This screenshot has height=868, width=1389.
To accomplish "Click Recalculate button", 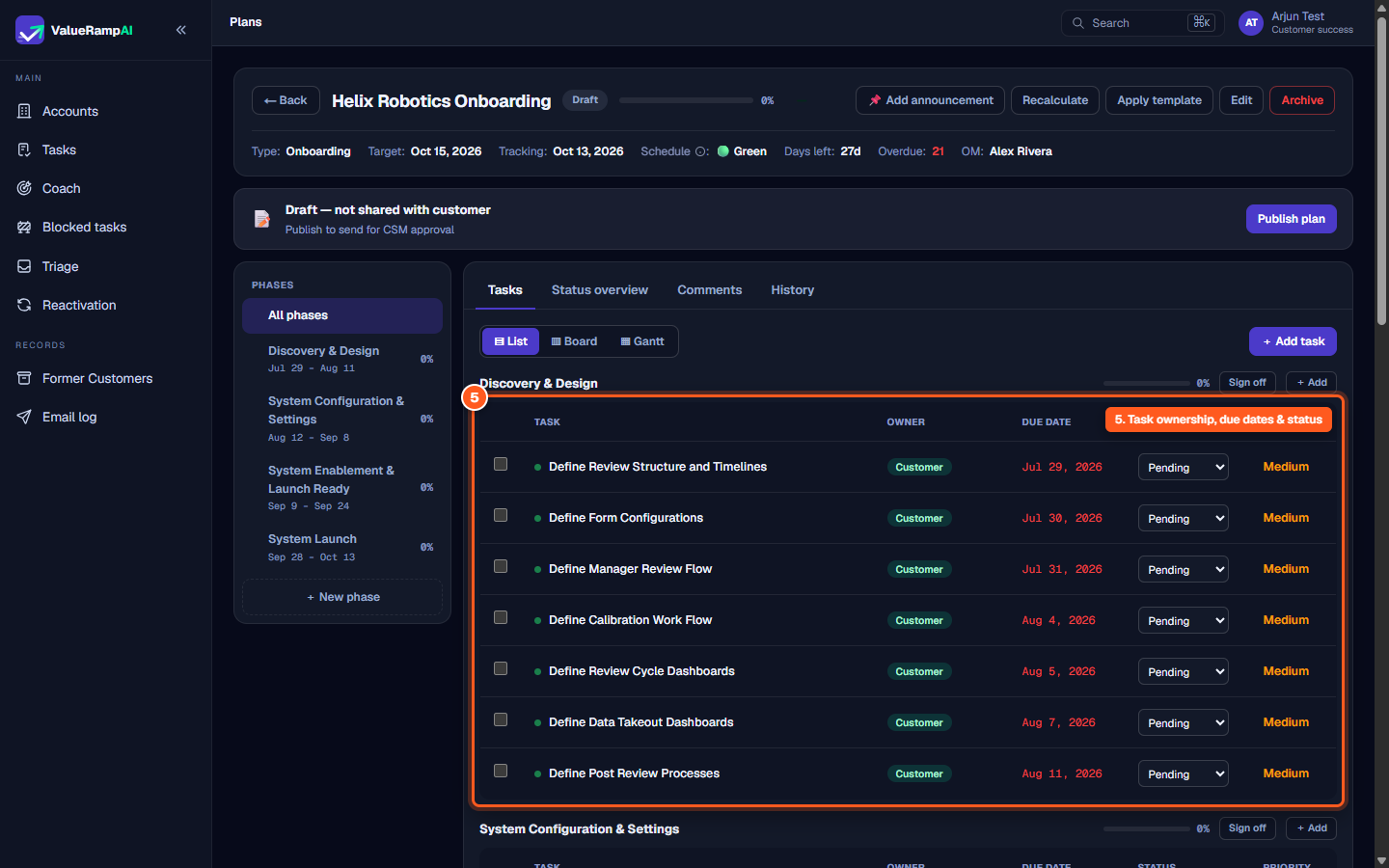I will coord(1055,100).
